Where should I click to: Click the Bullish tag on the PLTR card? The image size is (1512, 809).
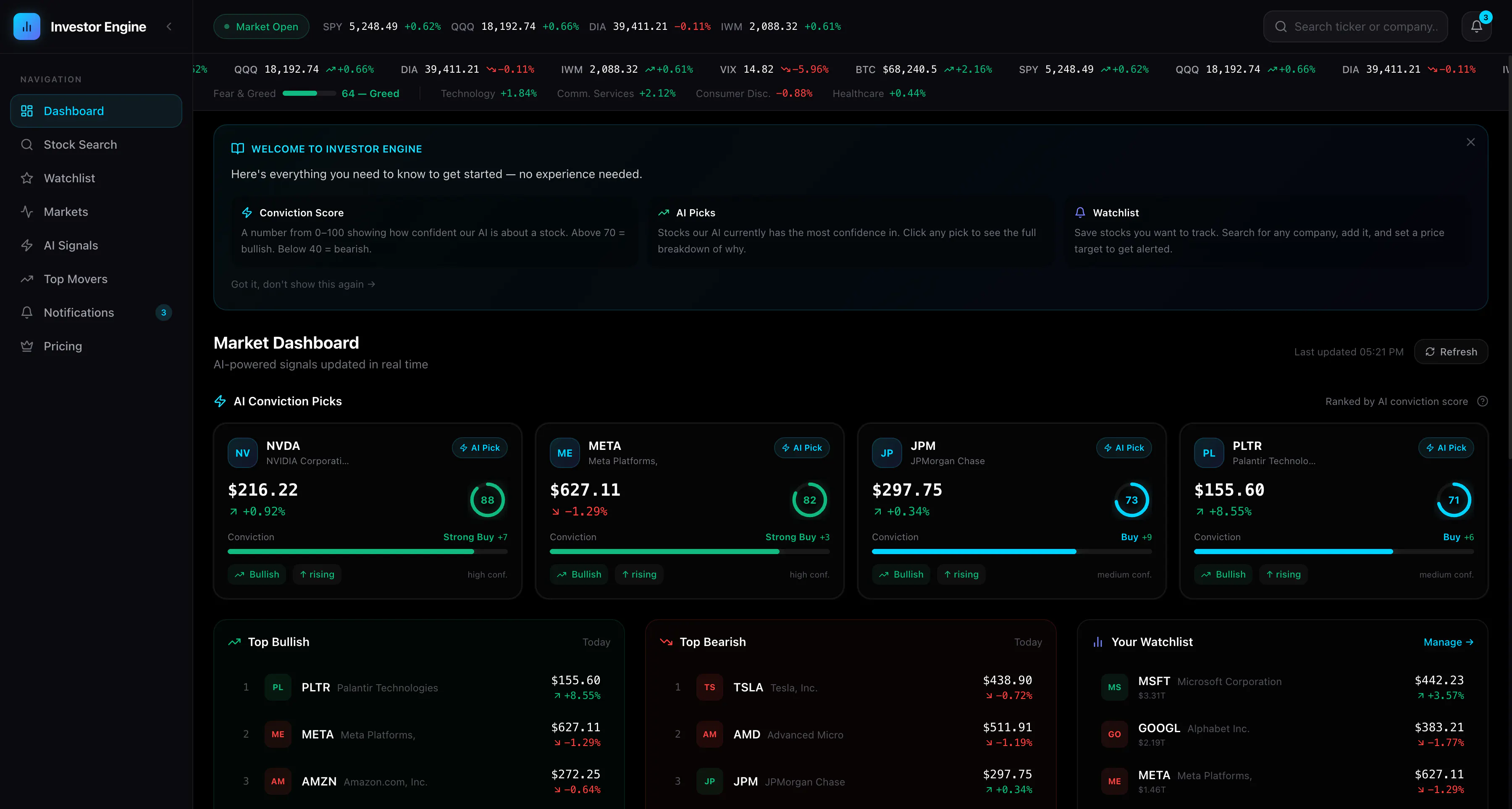(1223, 575)
